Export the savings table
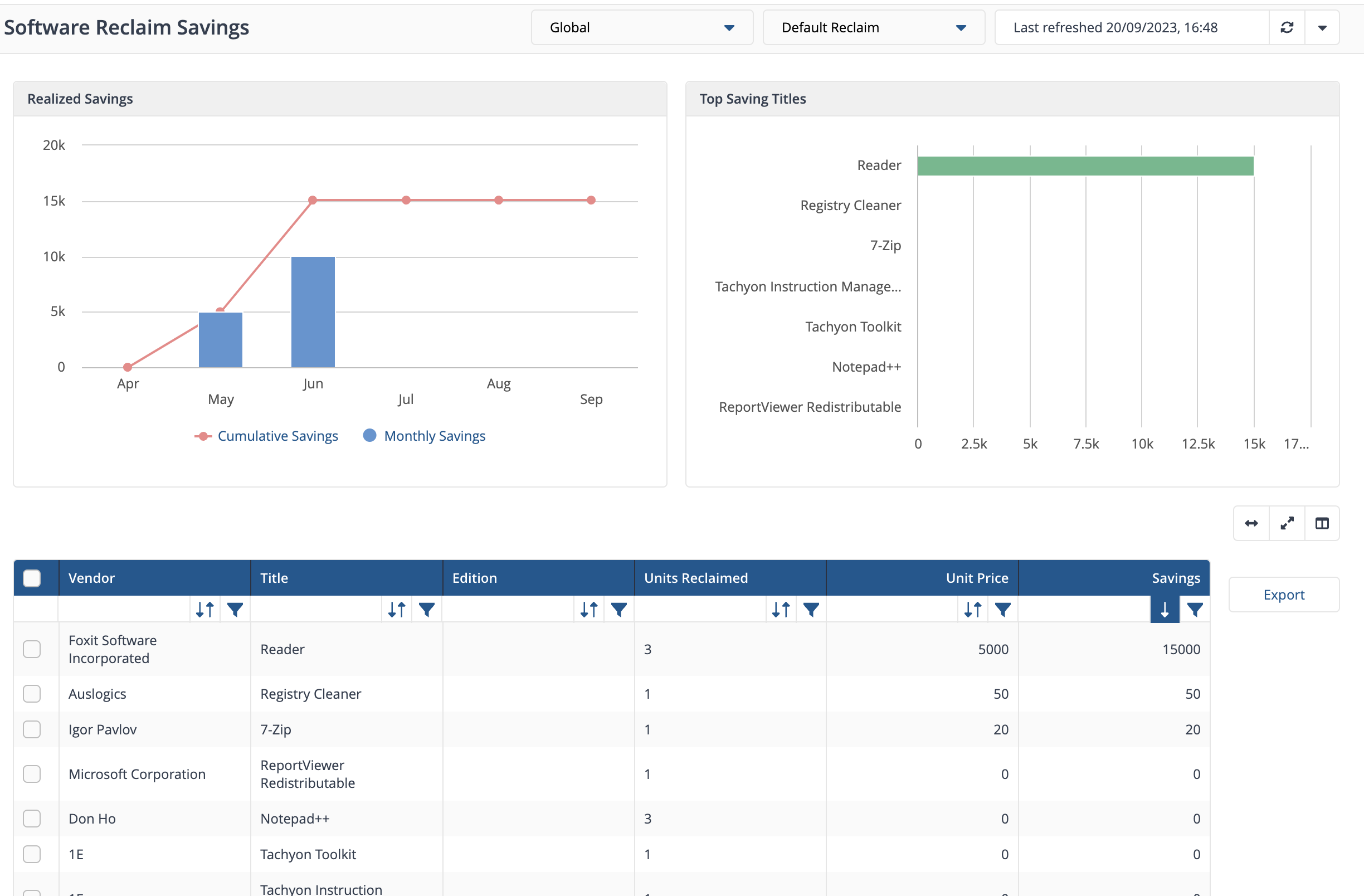 [1284, 595]
